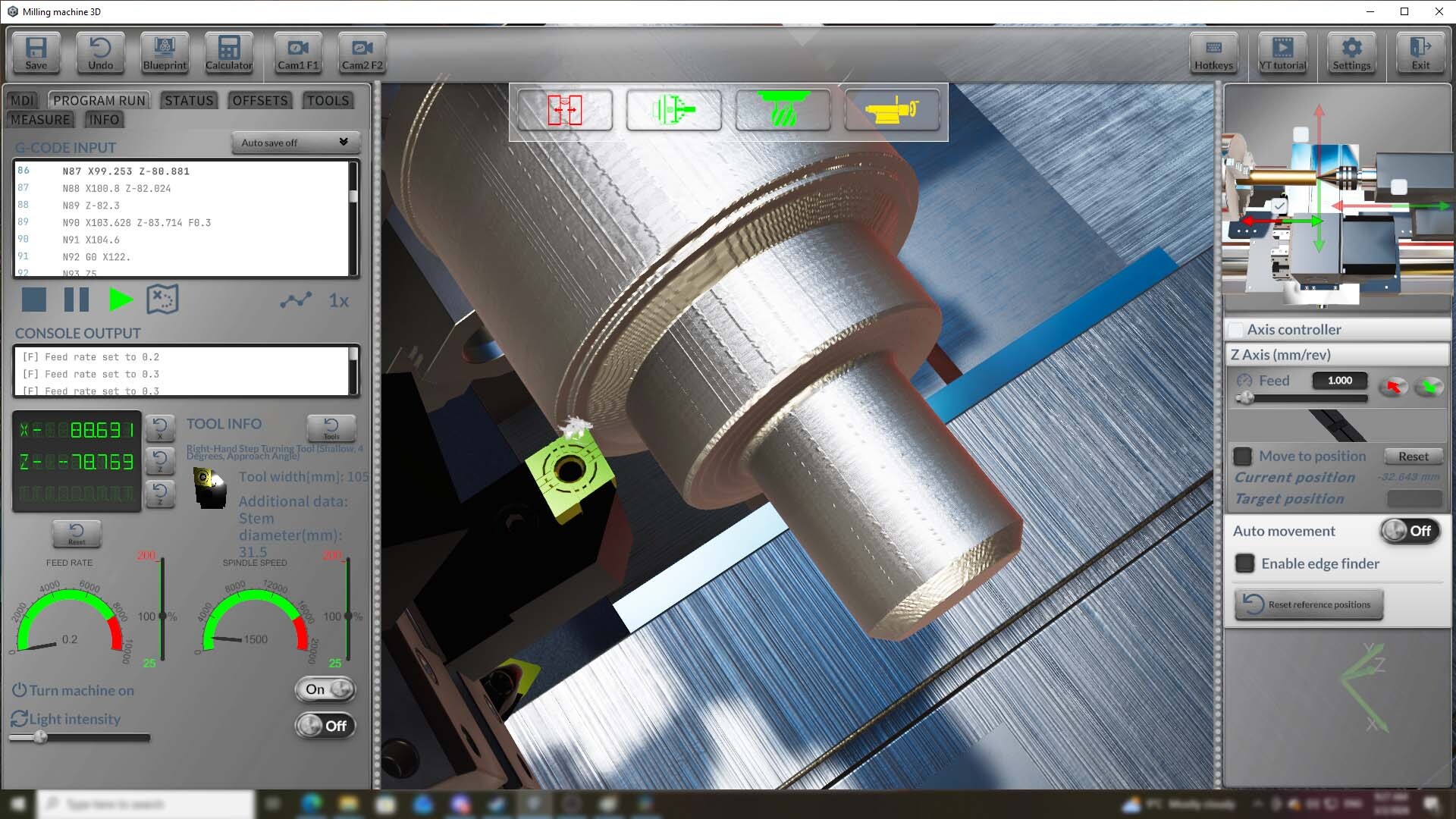Viewport: 1456px width, 819px height.
Task: Open the Calculator tool
Action: pyautogui.click(x=228, y=52)
